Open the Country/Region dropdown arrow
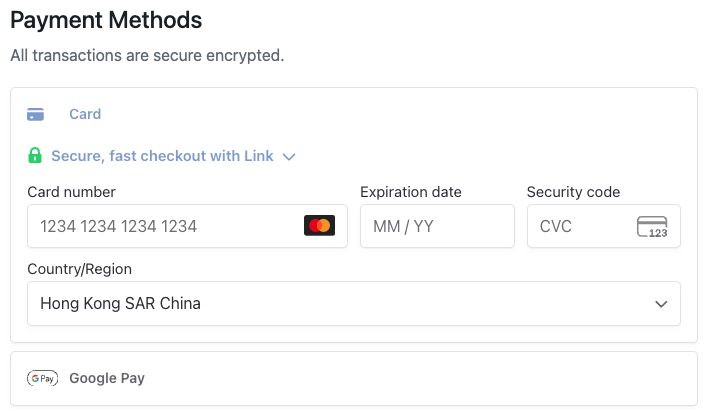707x413 pixels. [x=660, y=303]
